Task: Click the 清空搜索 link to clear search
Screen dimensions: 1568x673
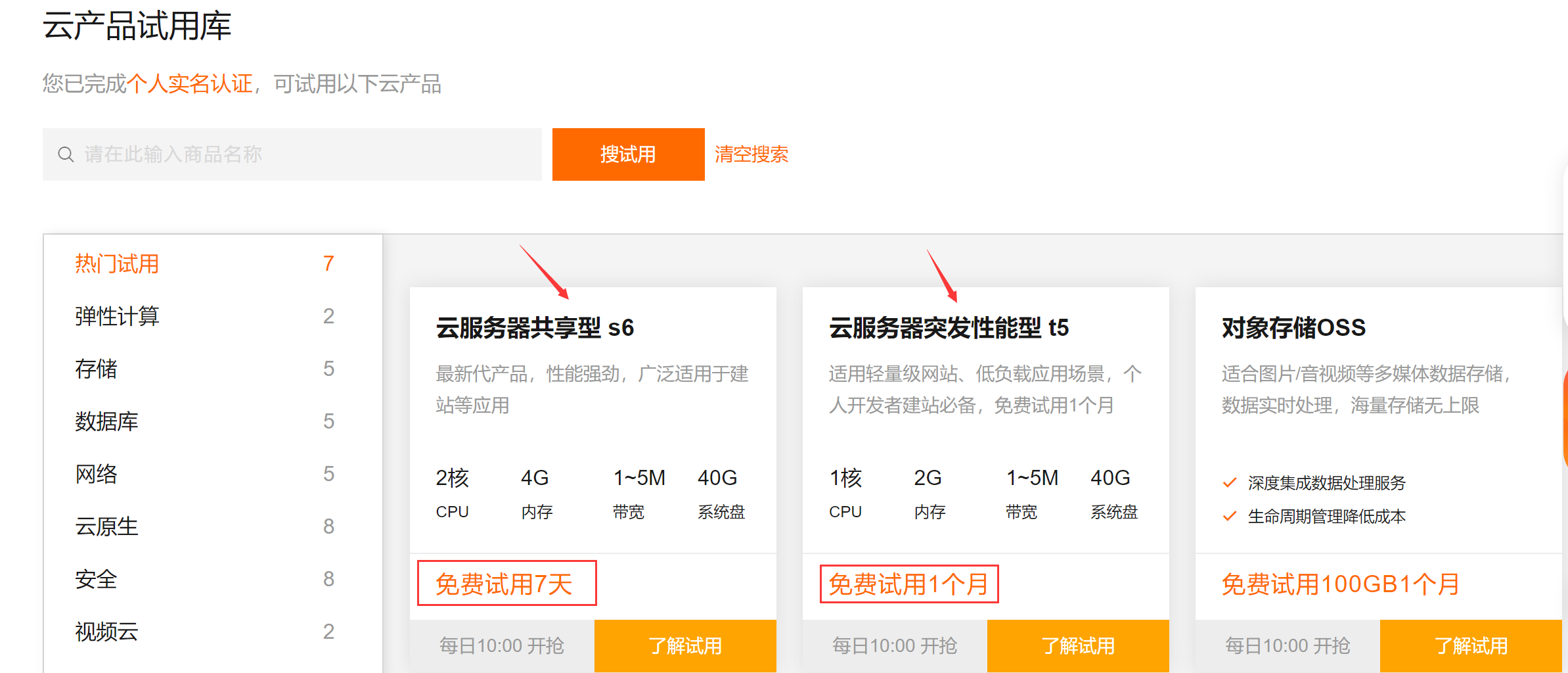Action: point(751,154)
